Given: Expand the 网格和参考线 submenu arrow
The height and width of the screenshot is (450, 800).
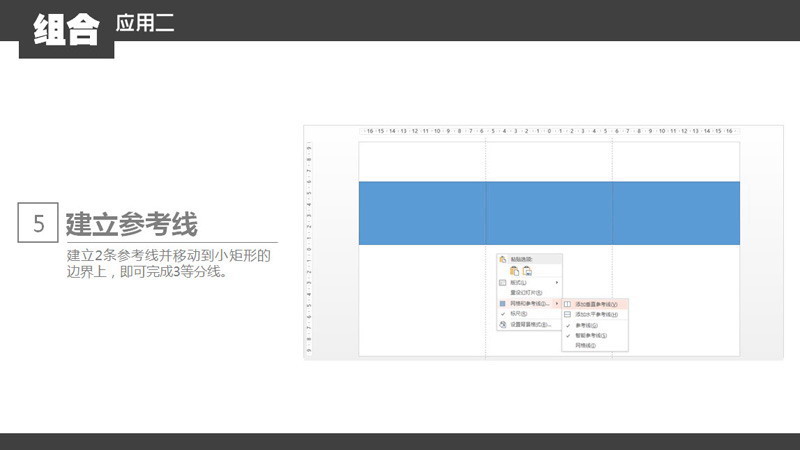Looking at the screenshot, I should (557, 303).
